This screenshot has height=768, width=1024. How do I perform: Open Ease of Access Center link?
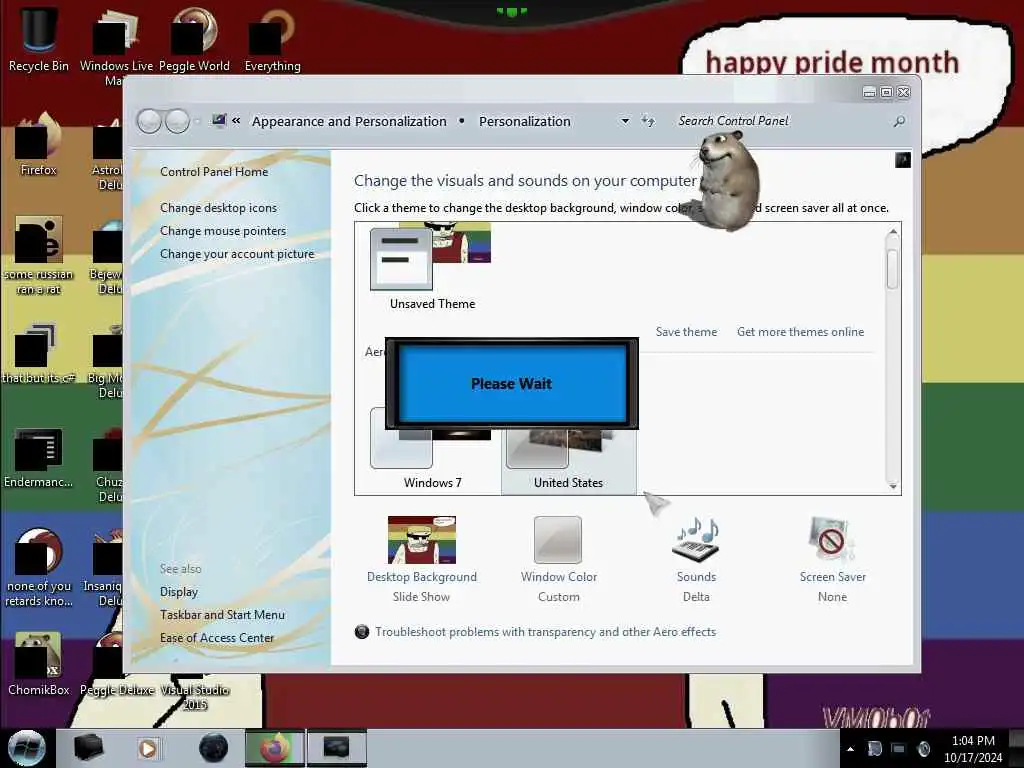pos(217,637)
